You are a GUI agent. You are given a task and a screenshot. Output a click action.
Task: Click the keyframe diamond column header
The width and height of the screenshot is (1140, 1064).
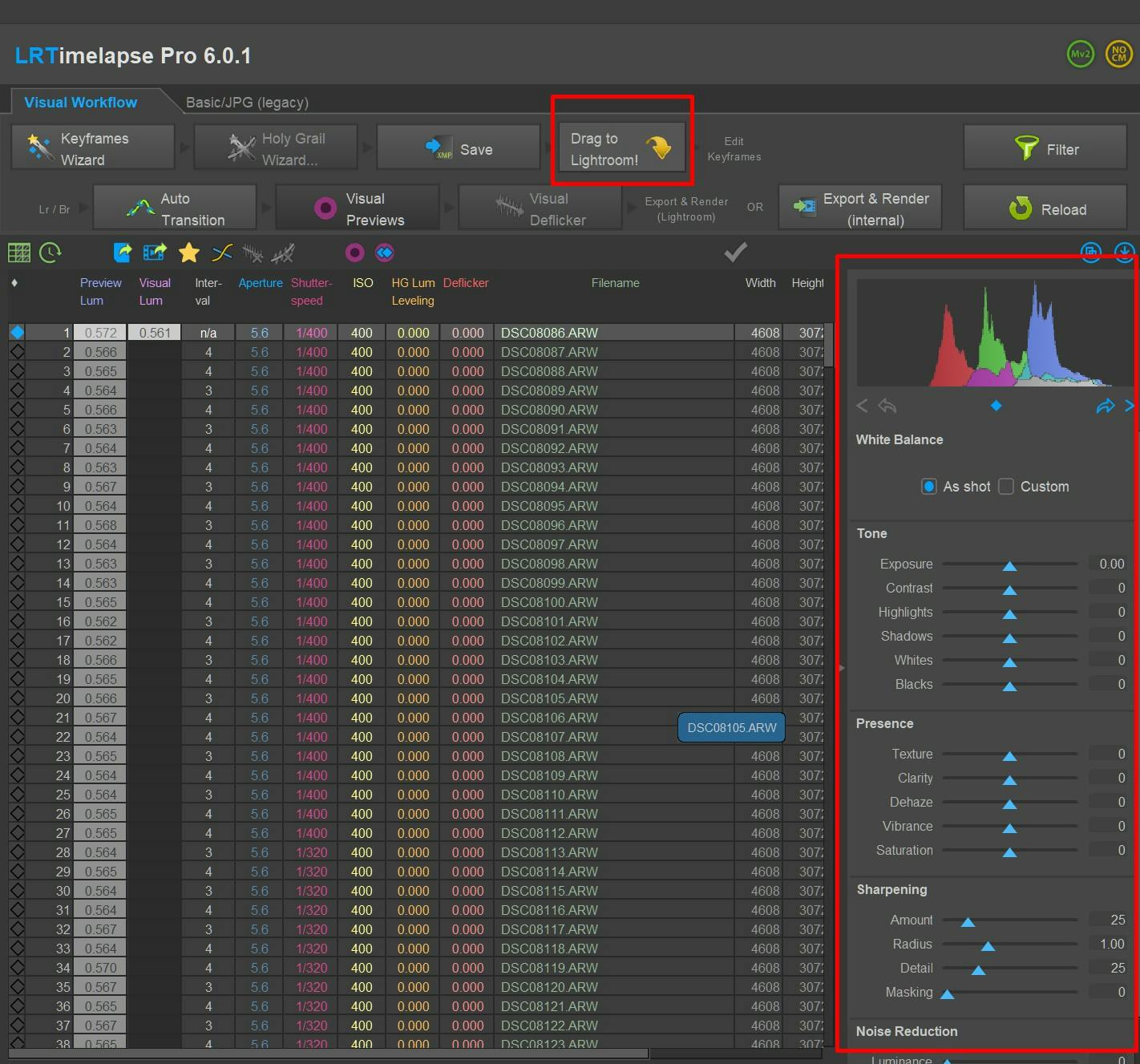(x=14, y=283)
